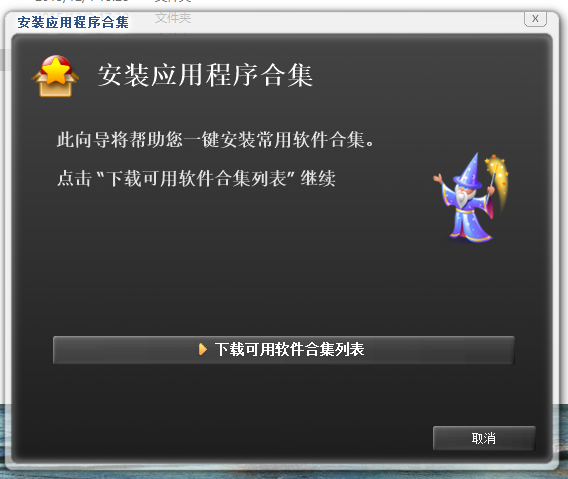The image size is (568, 479).
Task: Click the cardboard box beneath the star
Action: point(55,87)
